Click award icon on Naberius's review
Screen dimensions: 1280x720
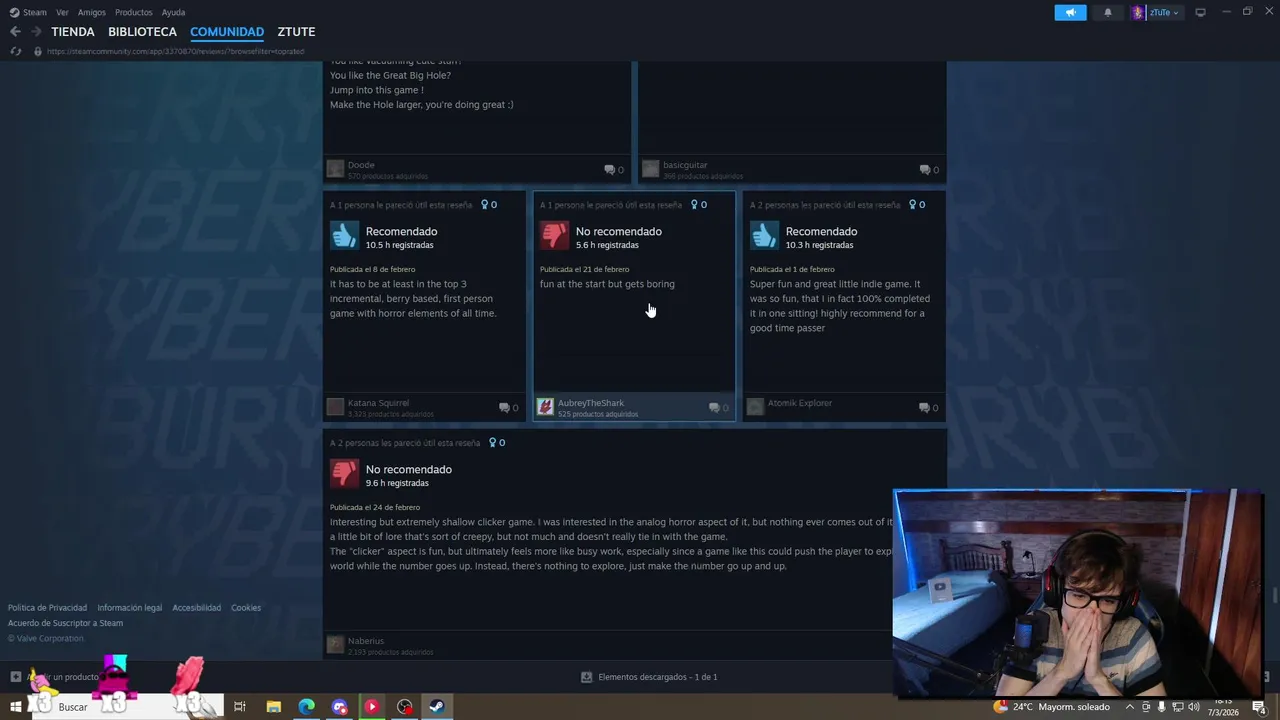point(496,443)
